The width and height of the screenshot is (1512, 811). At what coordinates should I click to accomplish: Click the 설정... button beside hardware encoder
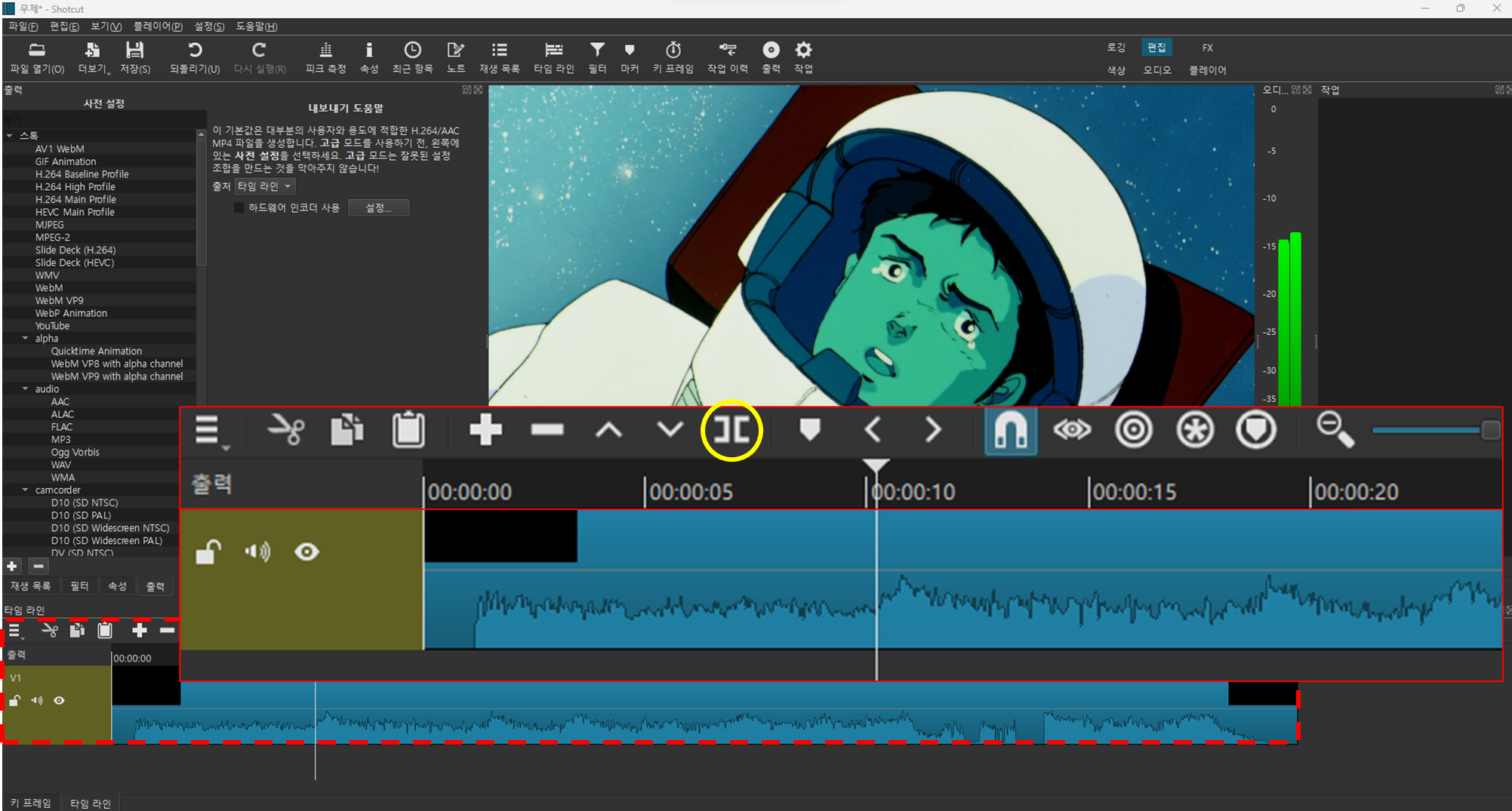click(x=378, y=207)
